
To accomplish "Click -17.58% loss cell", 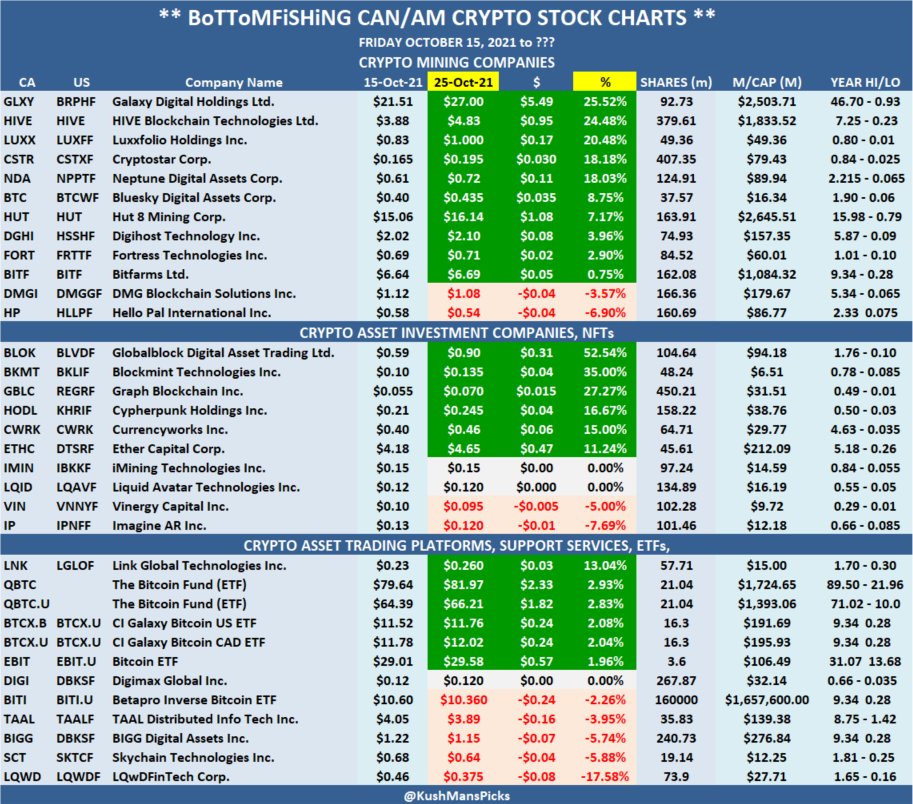I will [x=605, y=777].
